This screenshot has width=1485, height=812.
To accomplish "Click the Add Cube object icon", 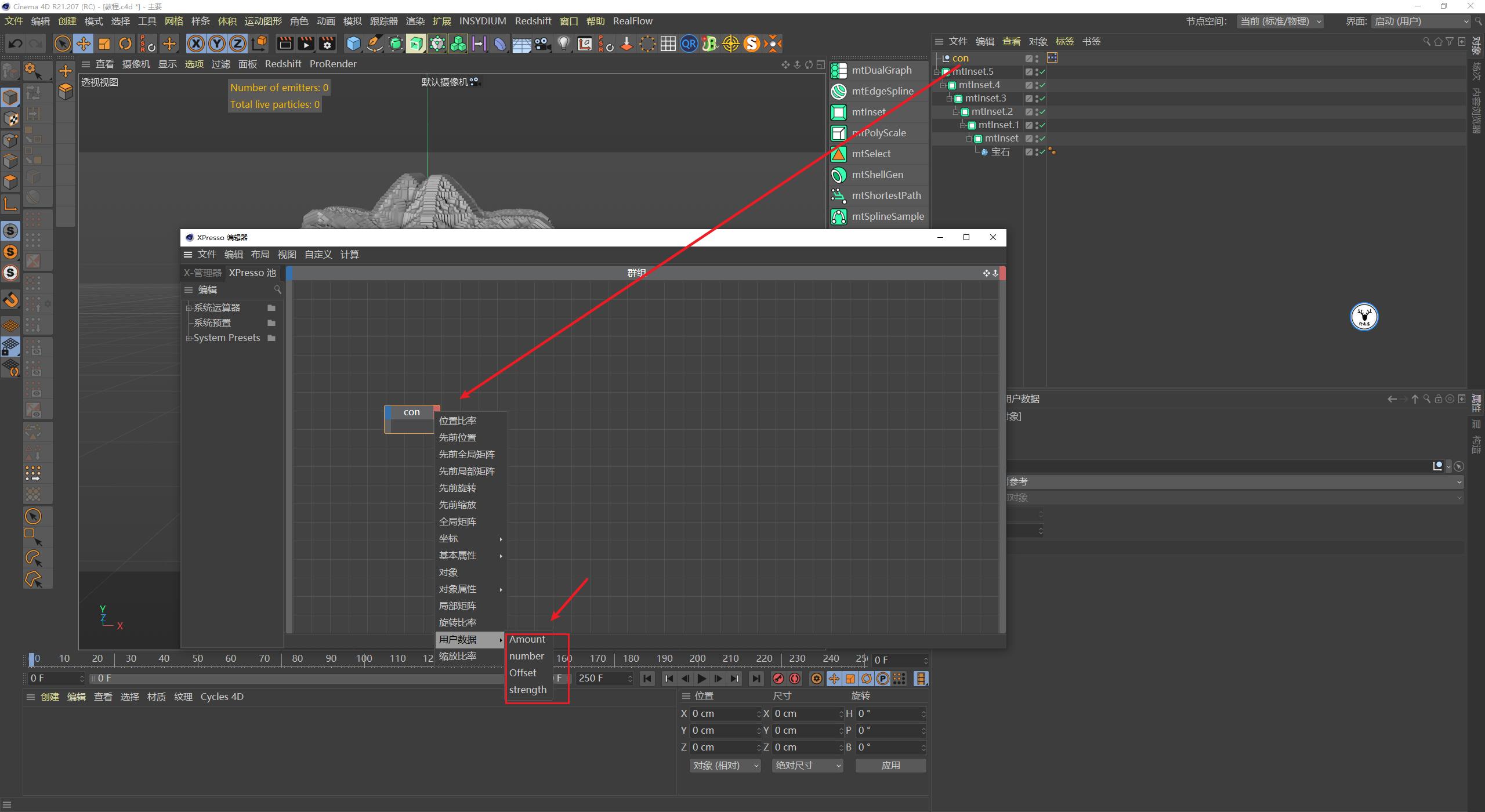I will 353,43.
